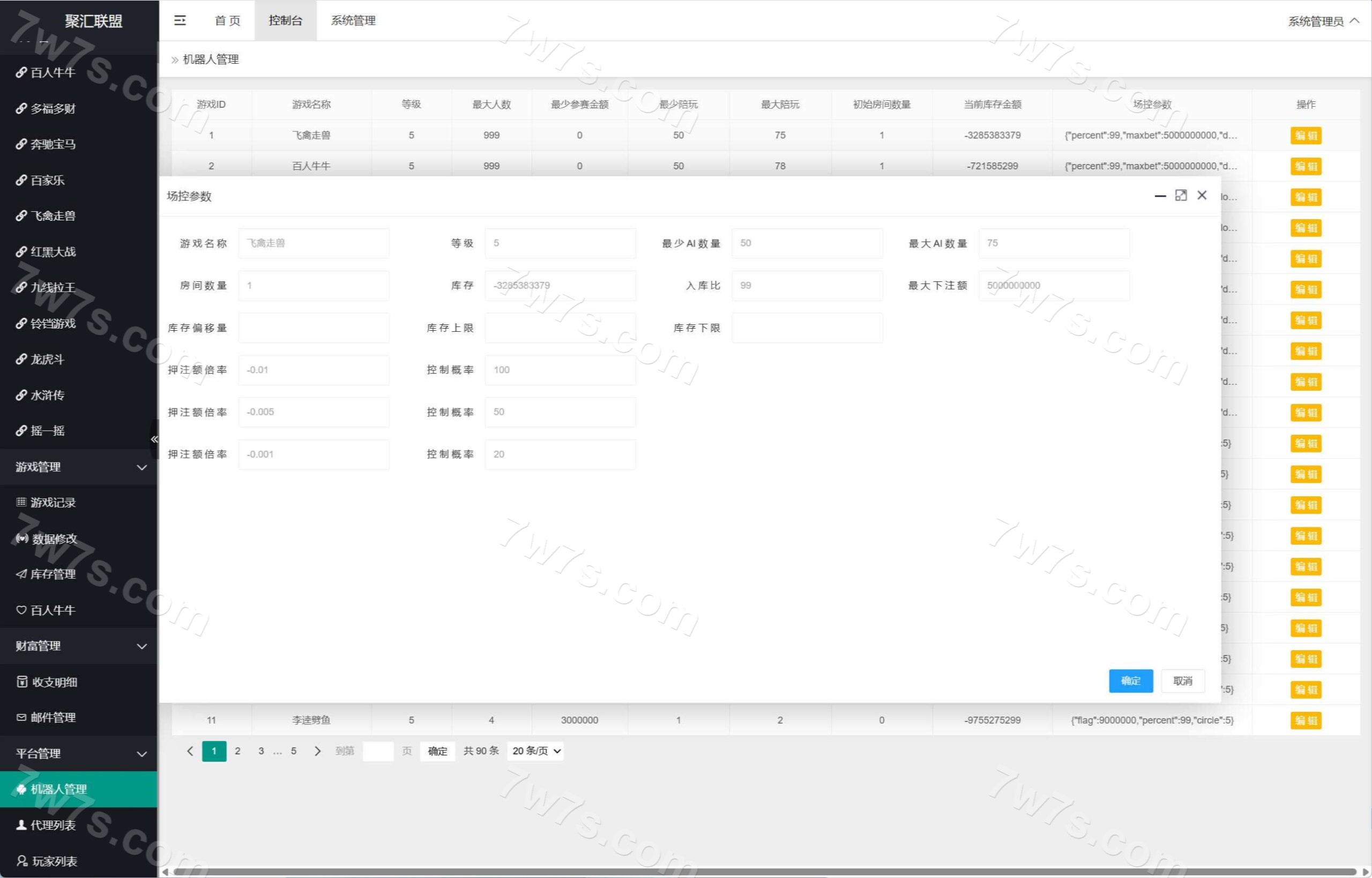
Task: Click the 库存偏移量 input field
Action: pyautogui.click(x=314, y=328)
